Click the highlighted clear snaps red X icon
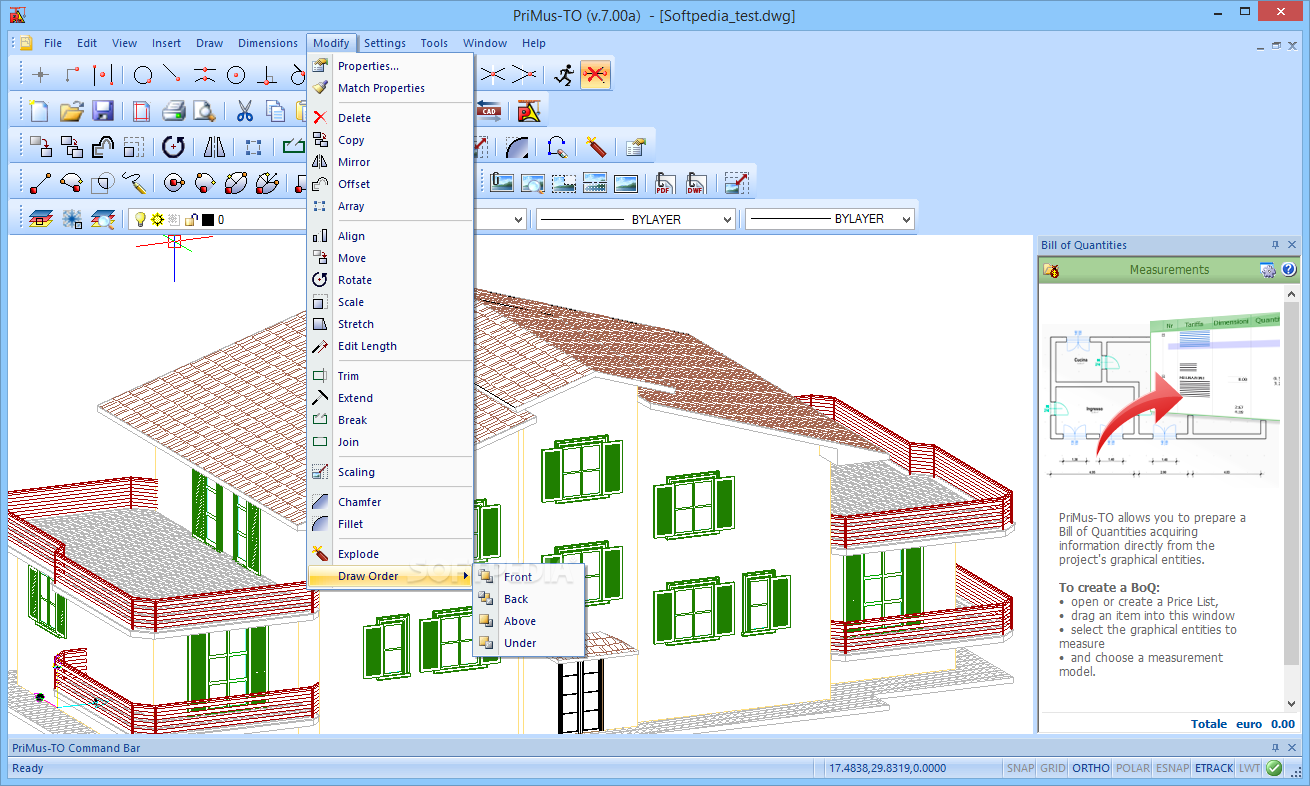The height and width of the screenshot is (786, 1310). pos(596,74)
